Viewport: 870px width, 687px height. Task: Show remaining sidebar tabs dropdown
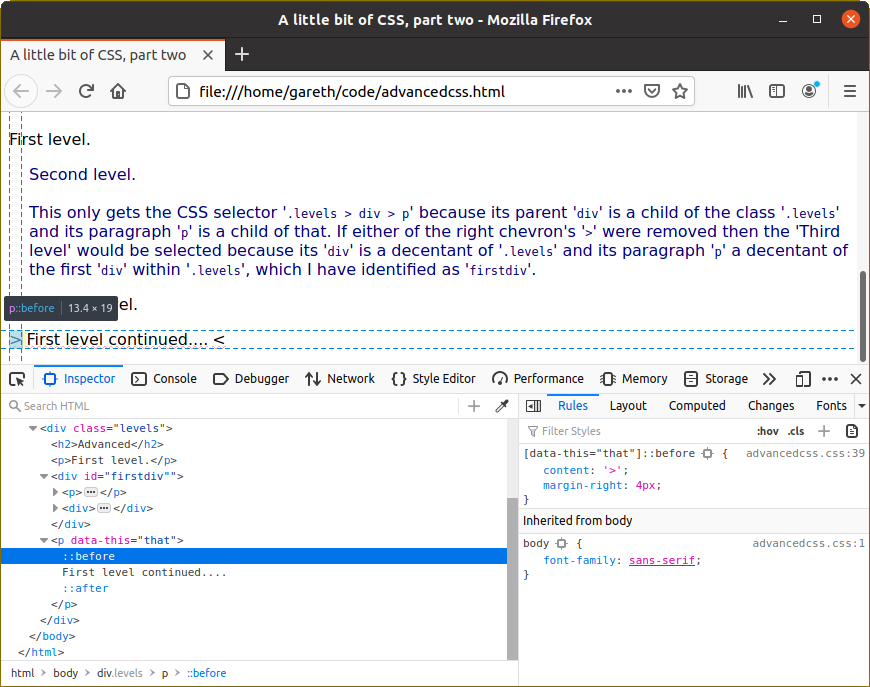862,406
